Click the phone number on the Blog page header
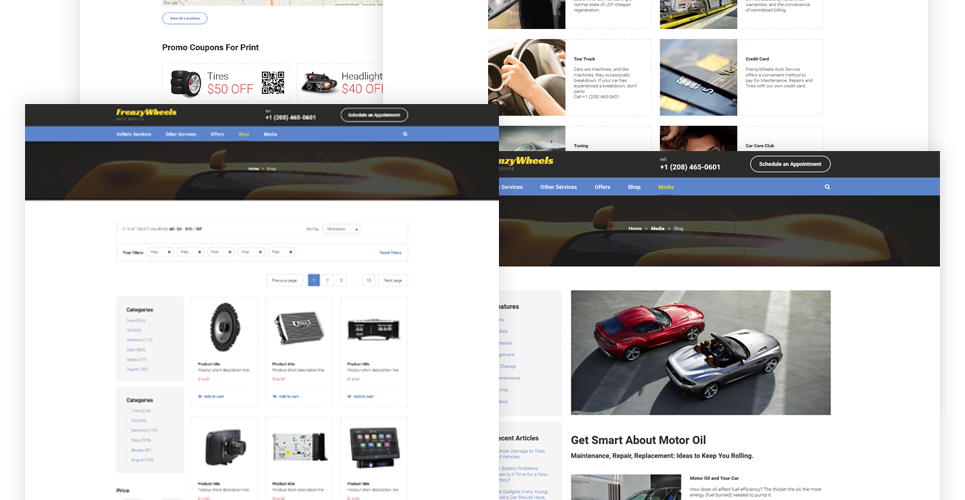Image resolution: width=965 pixels, height=500 pixels. click(690, 167)
